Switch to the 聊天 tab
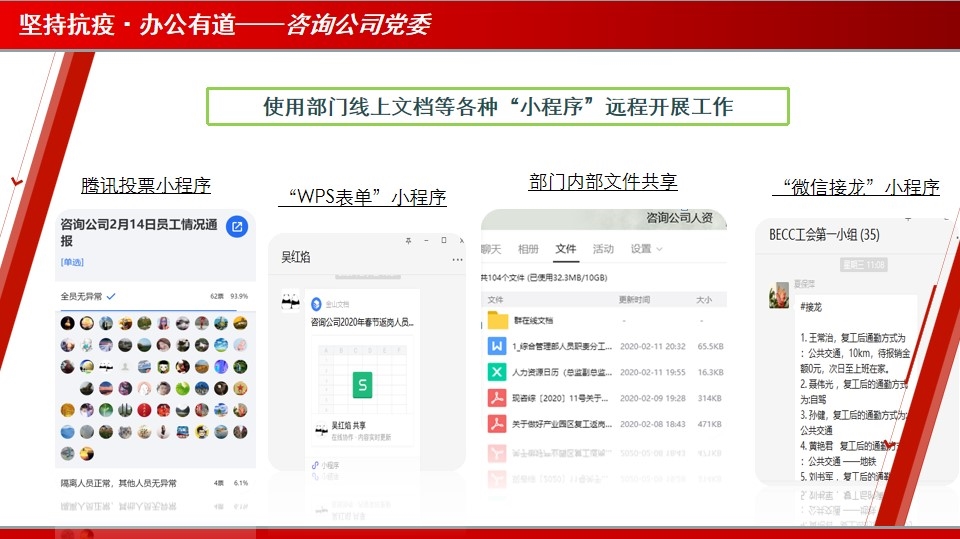This screenshot has width=960, height=539. click(491, 249)
